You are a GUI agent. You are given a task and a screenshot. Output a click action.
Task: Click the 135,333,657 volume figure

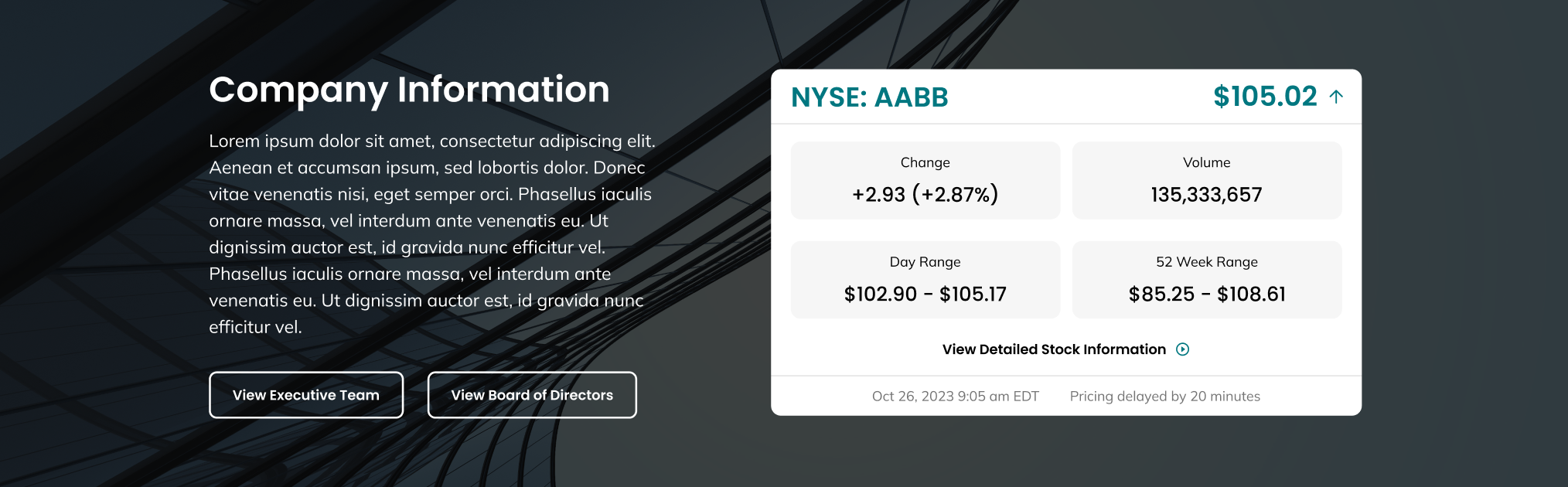pos(1206,195)
